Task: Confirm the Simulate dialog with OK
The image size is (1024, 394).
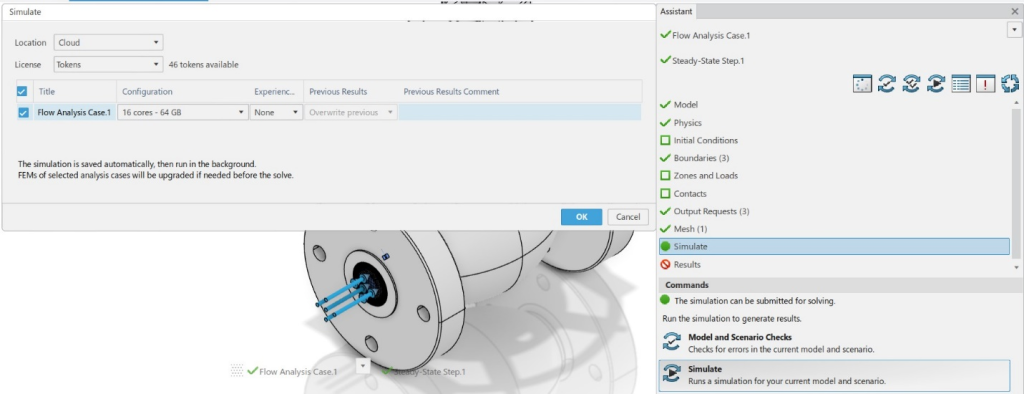Action: [x=581, y=217]
